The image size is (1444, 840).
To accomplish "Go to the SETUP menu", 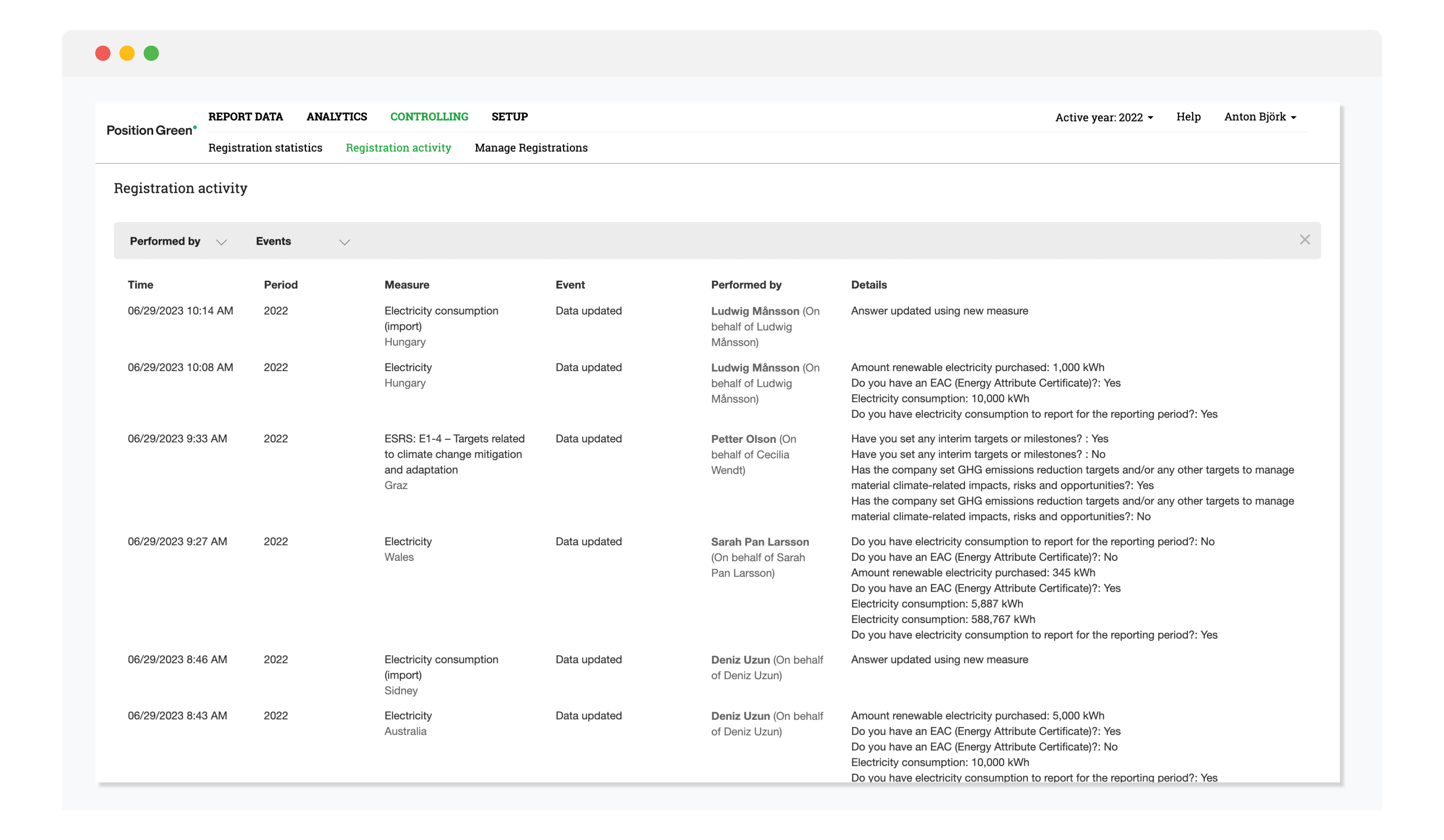I will point(509,116).
